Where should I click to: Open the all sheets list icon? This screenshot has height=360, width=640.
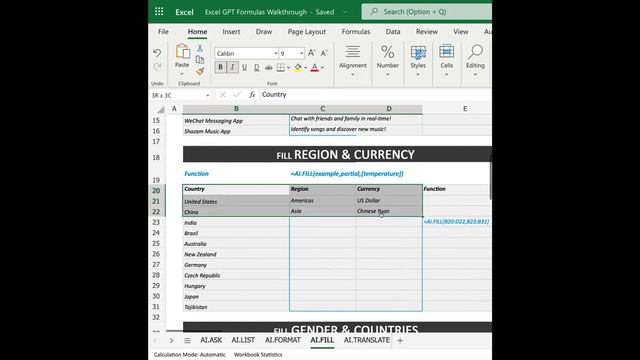pos(187,340)
